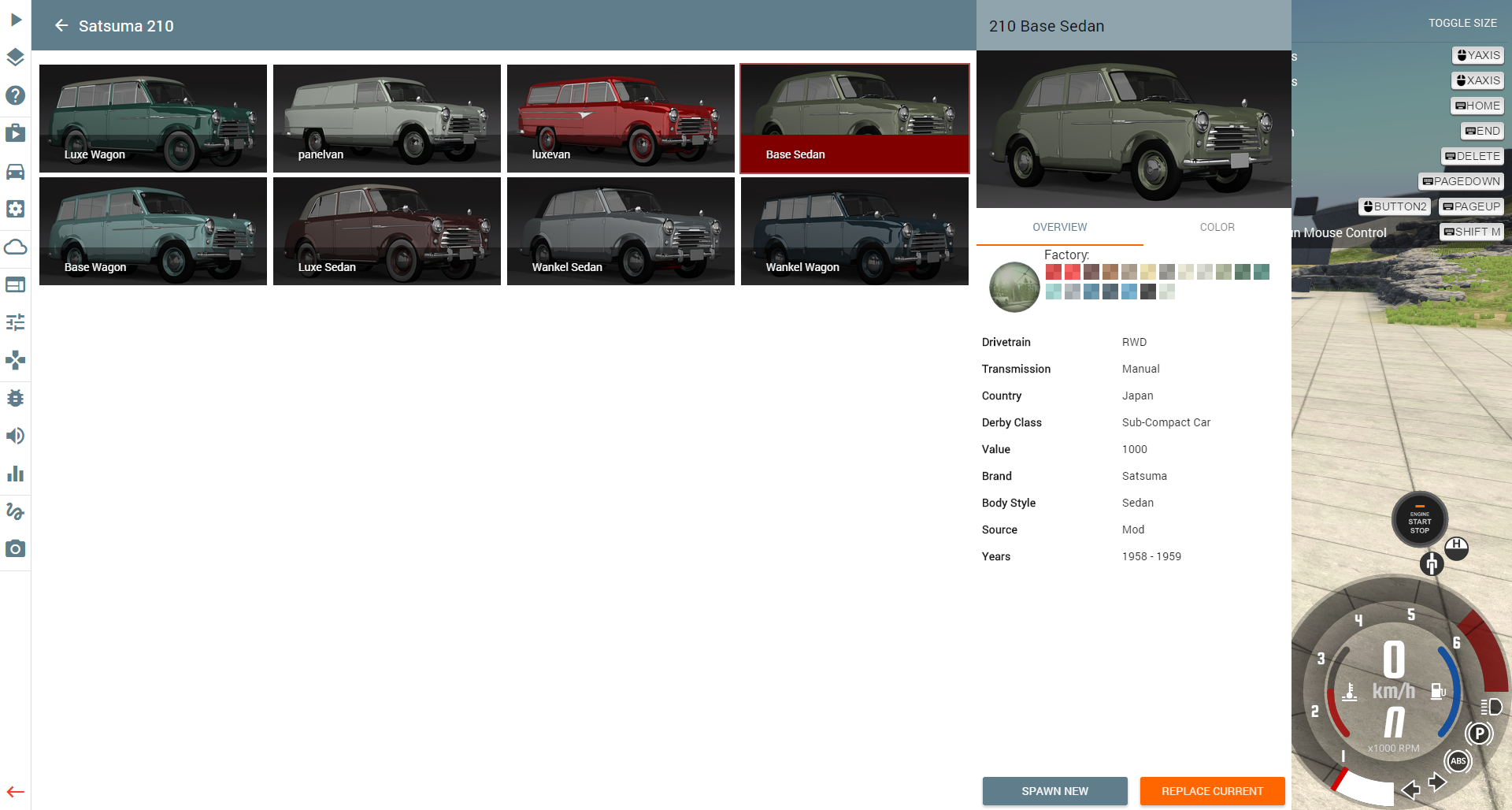This screenshot has height=810, width=1512.
Task: Open the debug bug icon
Action: tap(16, 398)
